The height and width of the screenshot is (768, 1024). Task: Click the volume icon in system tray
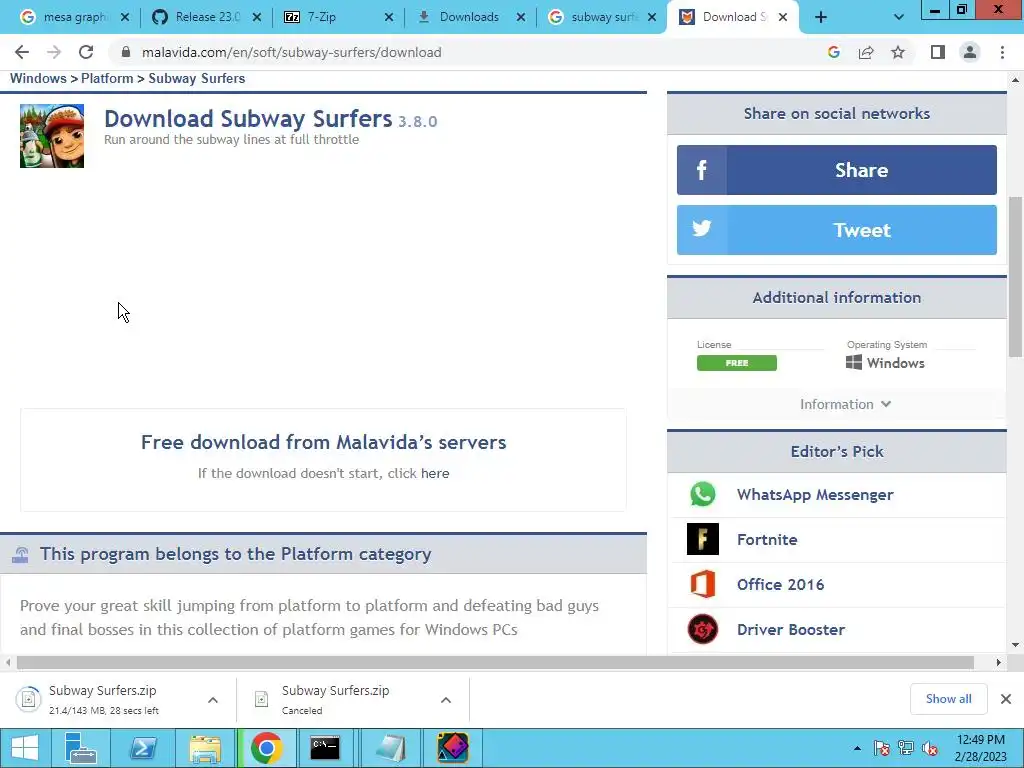[930, 748]
